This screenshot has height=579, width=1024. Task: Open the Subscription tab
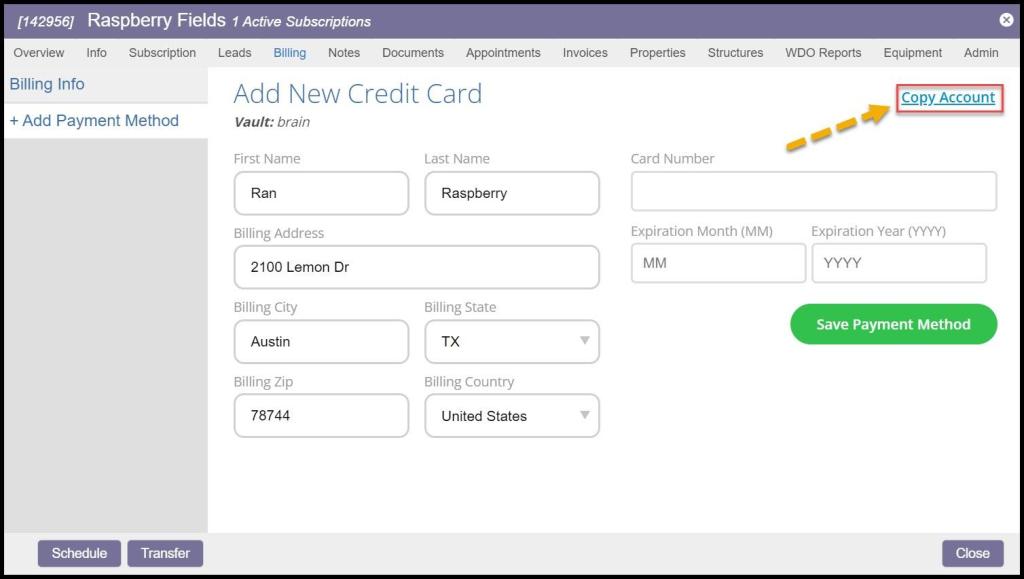[x=162, y=53]
